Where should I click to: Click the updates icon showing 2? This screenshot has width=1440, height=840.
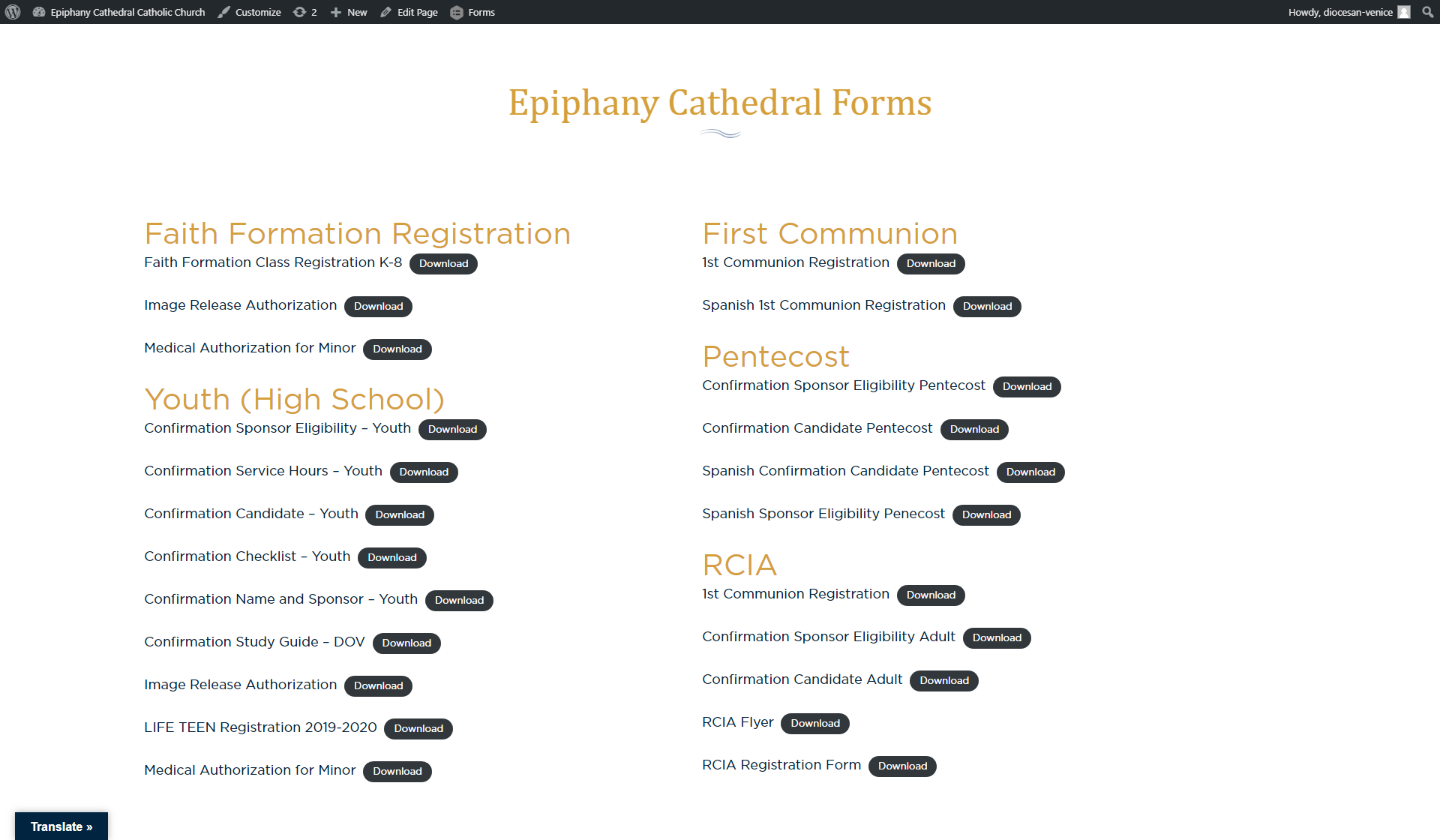pyautogui.click(x=300, y=12)
